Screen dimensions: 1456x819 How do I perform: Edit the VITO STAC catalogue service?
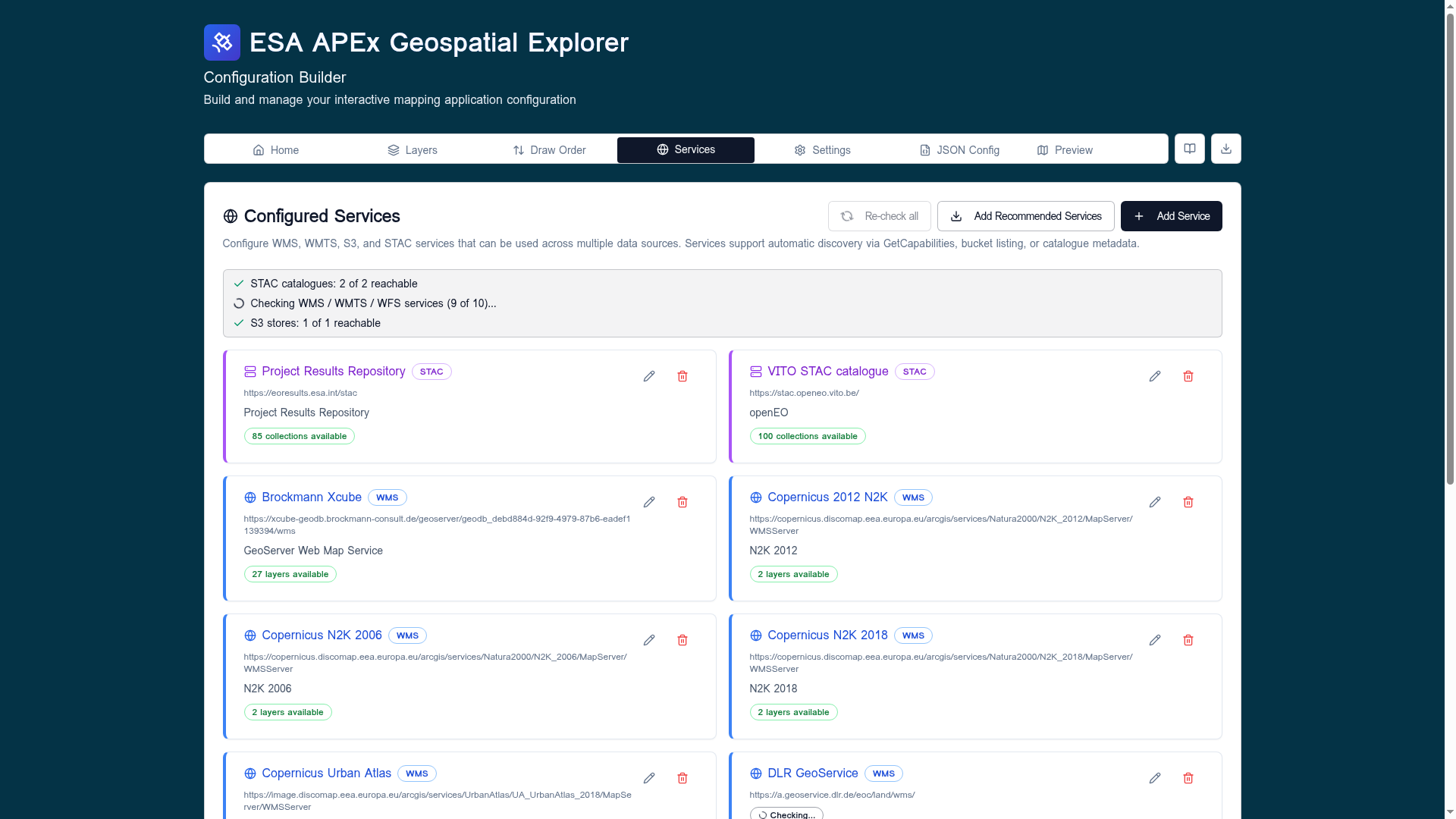tap(1155, 377)
